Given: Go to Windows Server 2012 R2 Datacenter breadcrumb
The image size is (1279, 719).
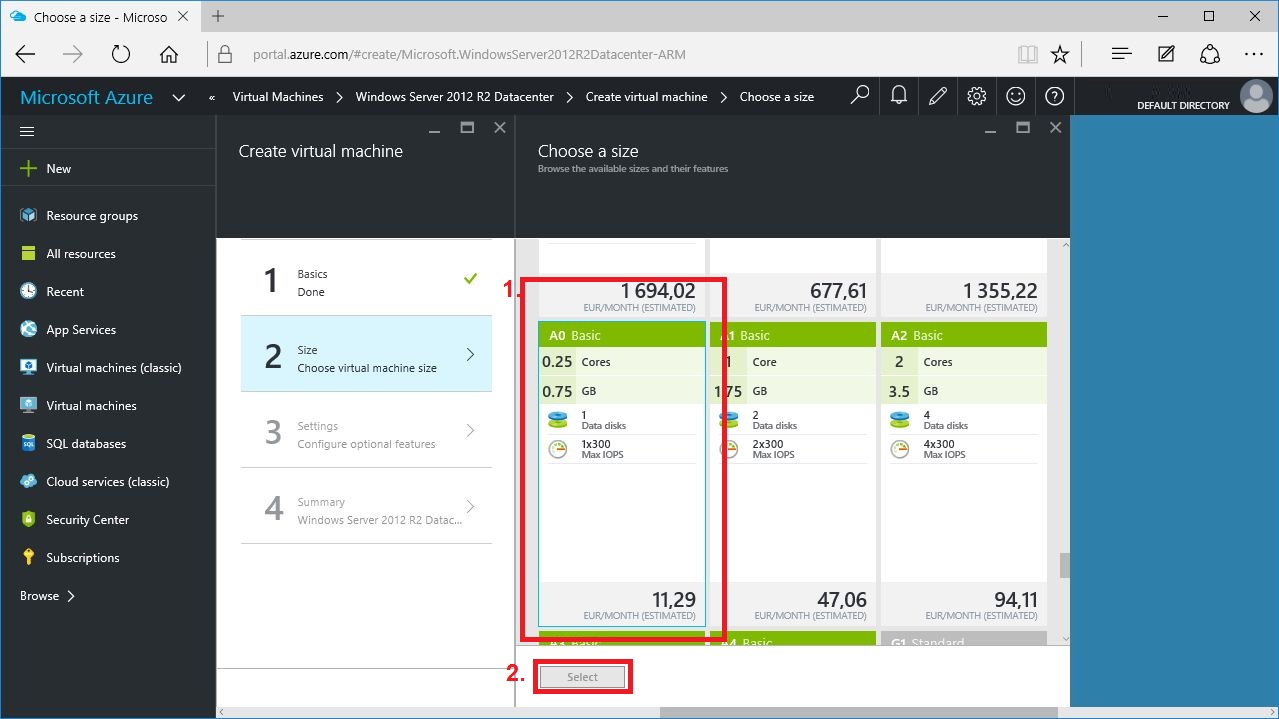Looking at the screenshot, I should click(x=454, y=97).
